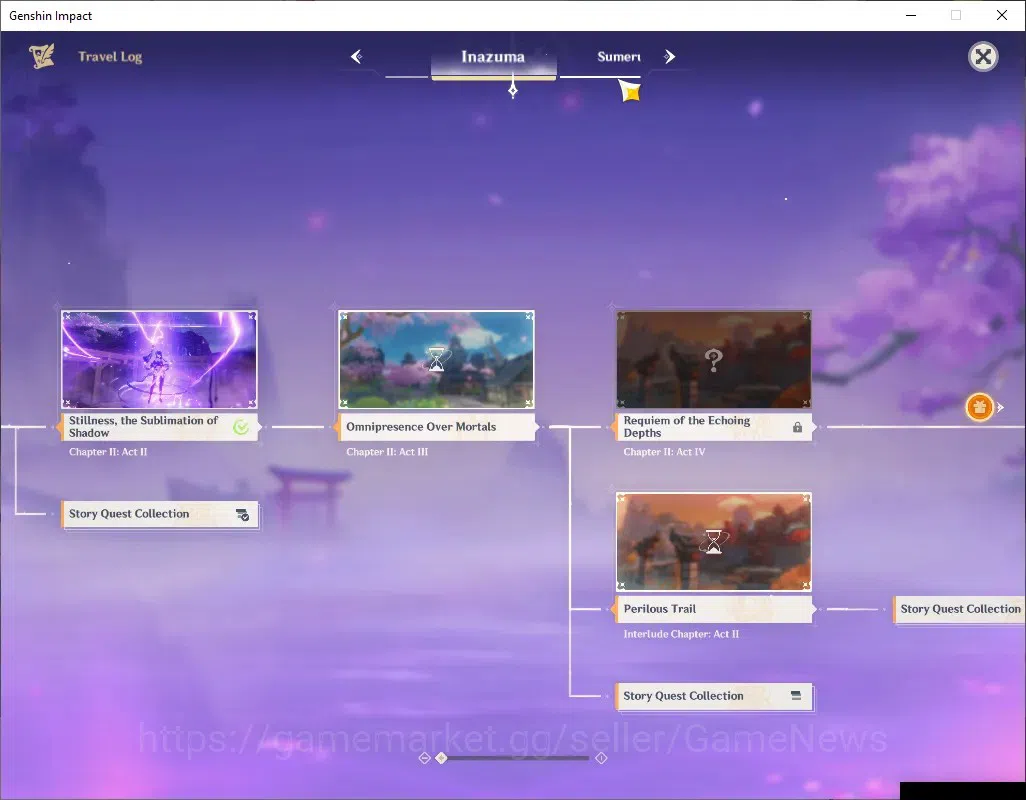Click the question mark on Requiem thumbnail
This screenshot has height=800, width=1026.
pyautogui.click(x=713, y=360)
